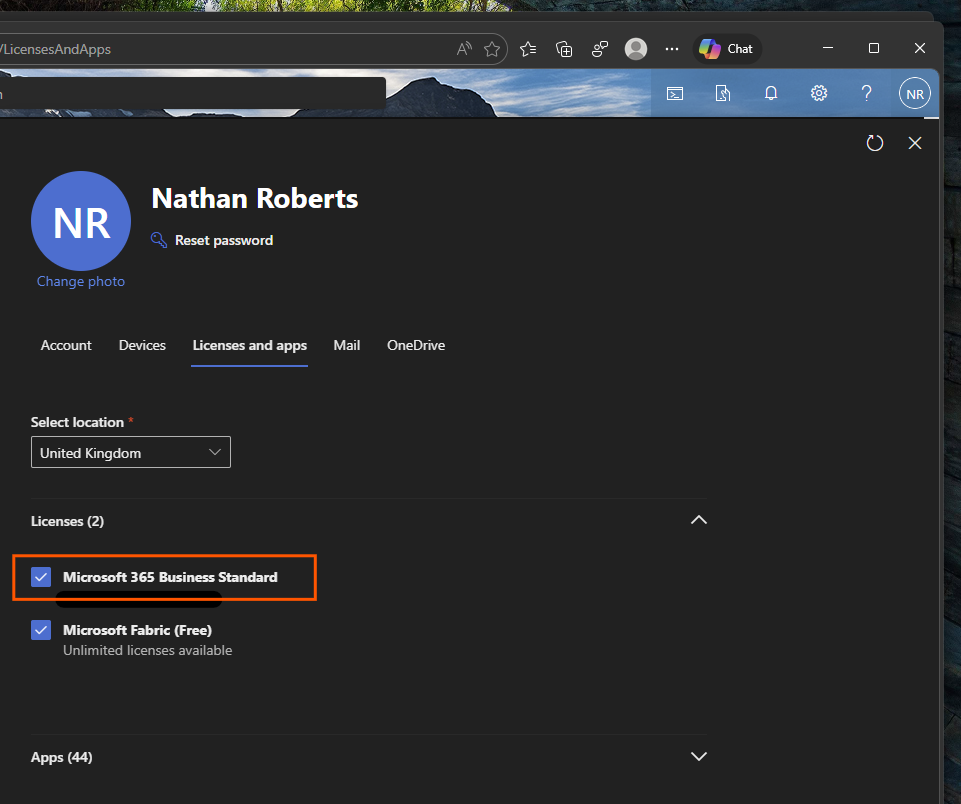This screenshot has width=961, height=804.
Task: Refresh the user details panel
Action: click(x=875, y=143)
